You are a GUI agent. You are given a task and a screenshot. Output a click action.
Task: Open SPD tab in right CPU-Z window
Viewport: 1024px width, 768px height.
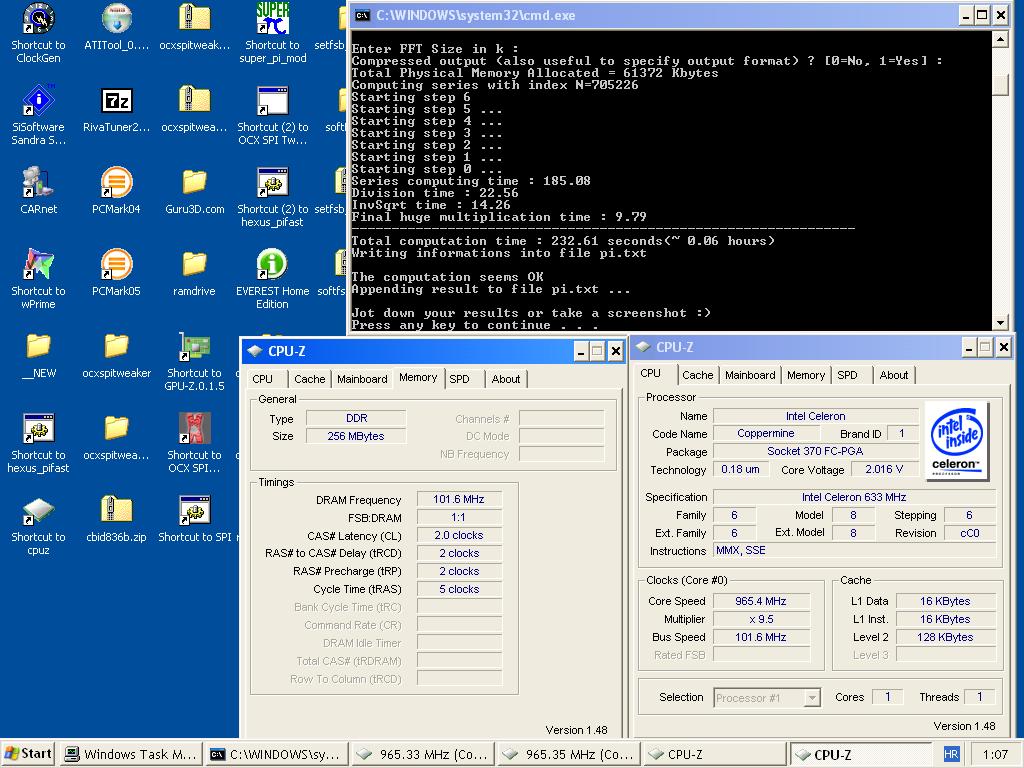point(848,375)
